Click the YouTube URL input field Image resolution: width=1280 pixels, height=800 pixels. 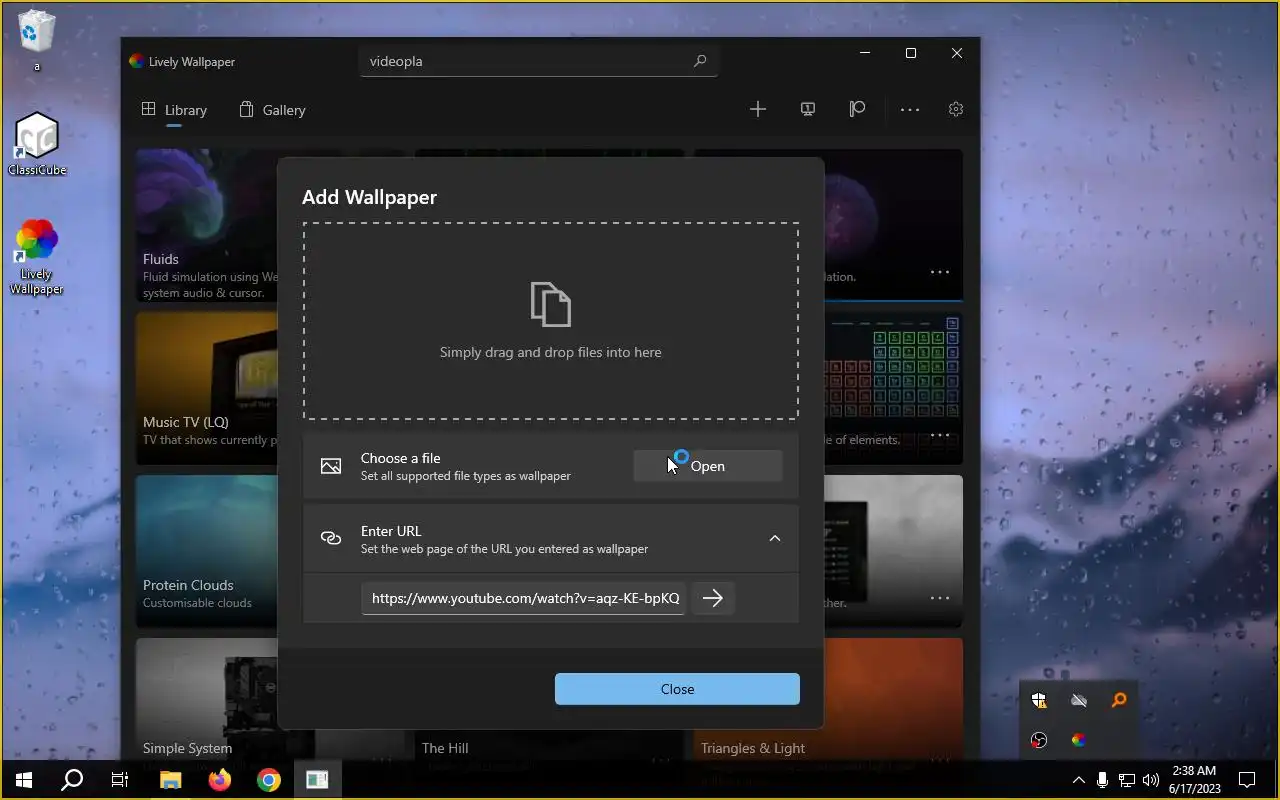tap(523, 598)
